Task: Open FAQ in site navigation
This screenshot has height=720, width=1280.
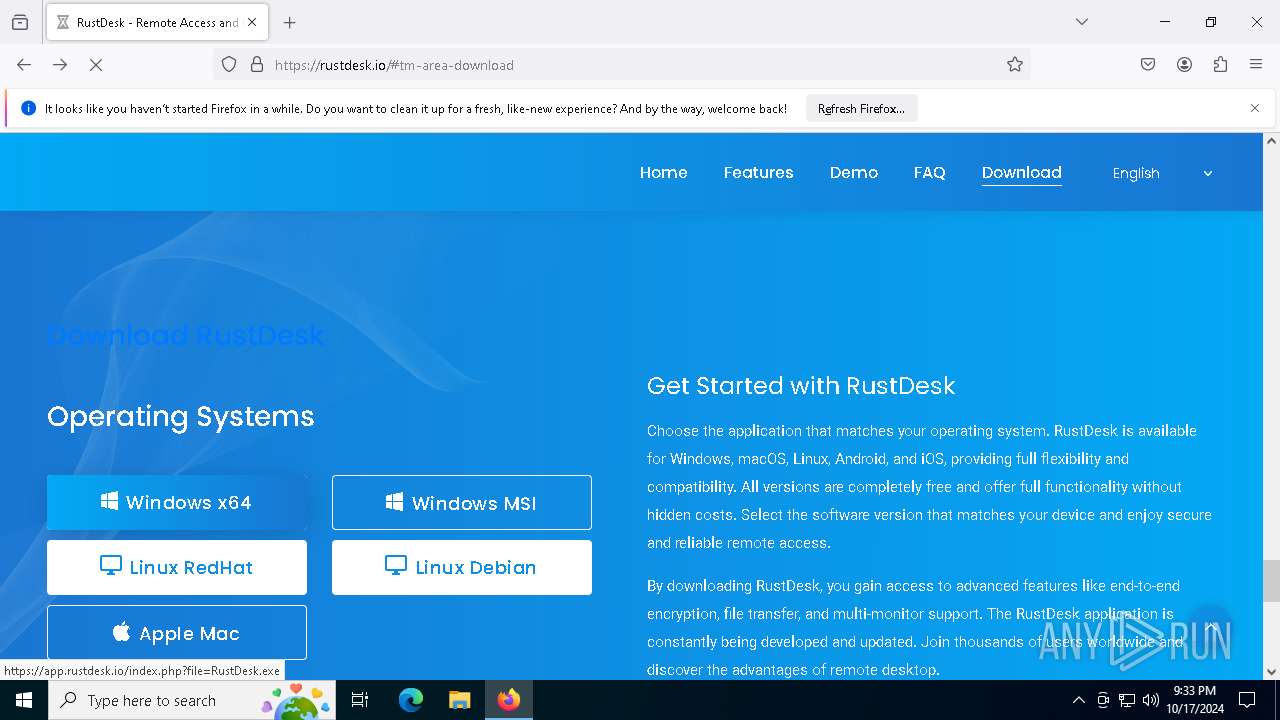Action: (929, 173)
